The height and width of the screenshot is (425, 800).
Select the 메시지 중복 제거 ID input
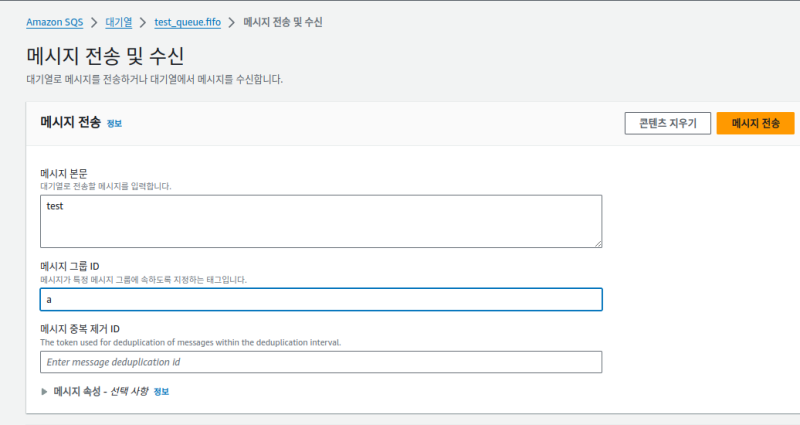[321, 362]
